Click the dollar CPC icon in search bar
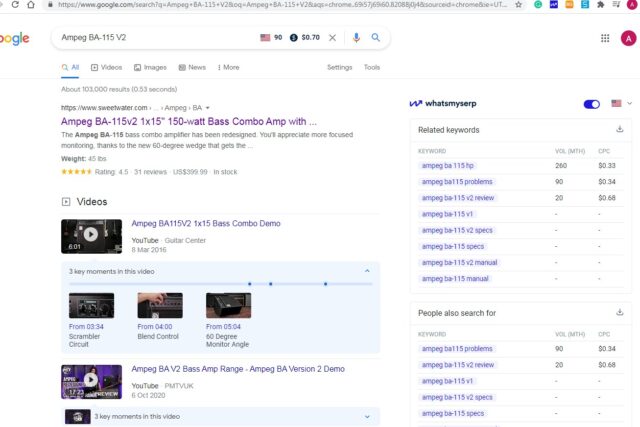640x427 pixels. click(293, 38)
